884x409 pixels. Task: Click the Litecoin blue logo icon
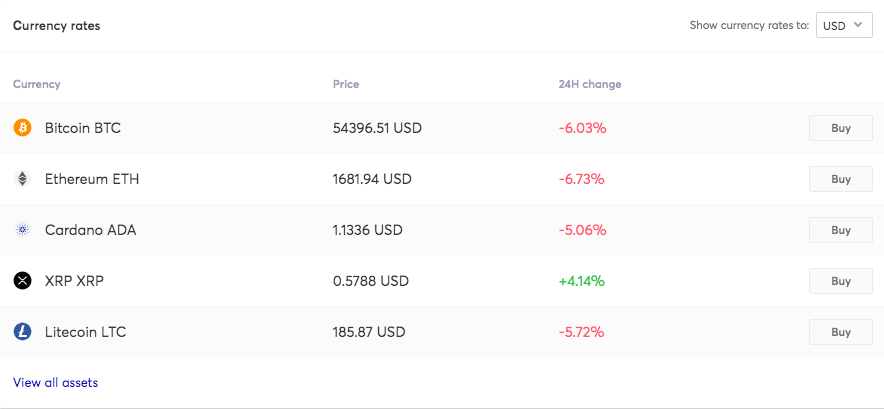pyautogui.click(x=22, y=332)
